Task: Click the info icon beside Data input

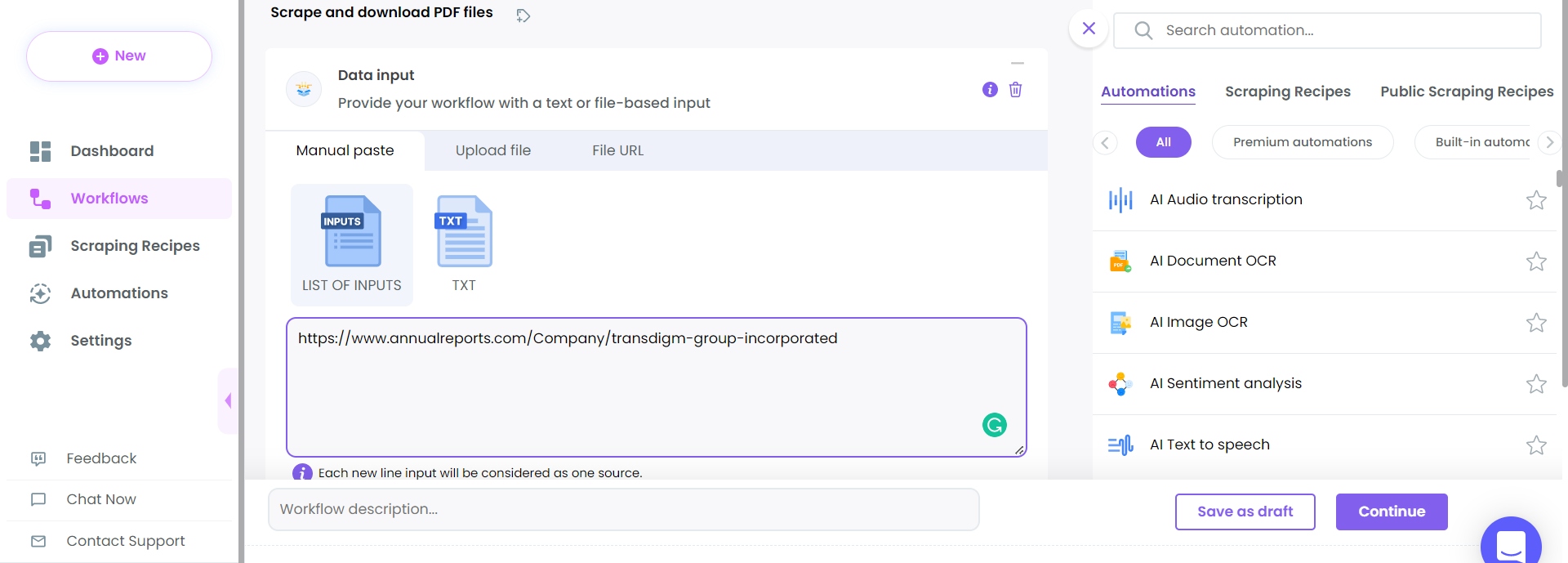Action: (990, 90)
